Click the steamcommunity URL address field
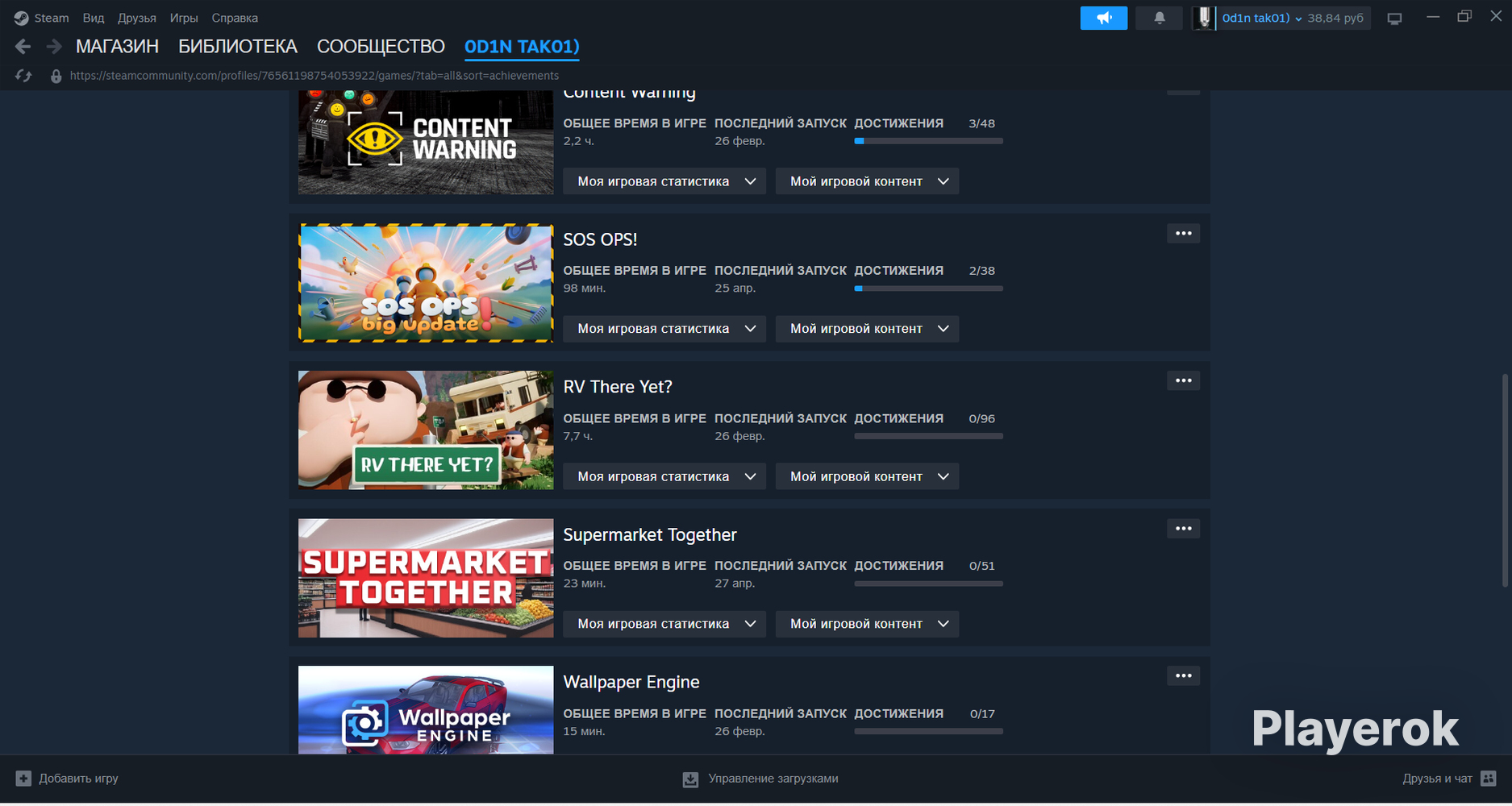Image resolution: width=1512 pixels, height=806 pixels. [x=314, y=76]
